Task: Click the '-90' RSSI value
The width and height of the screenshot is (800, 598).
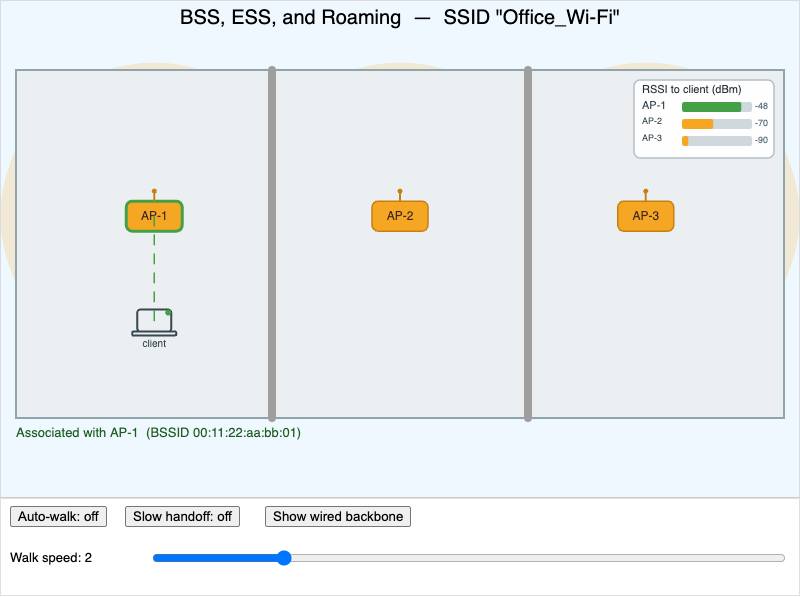Action: tap(761, 140)
